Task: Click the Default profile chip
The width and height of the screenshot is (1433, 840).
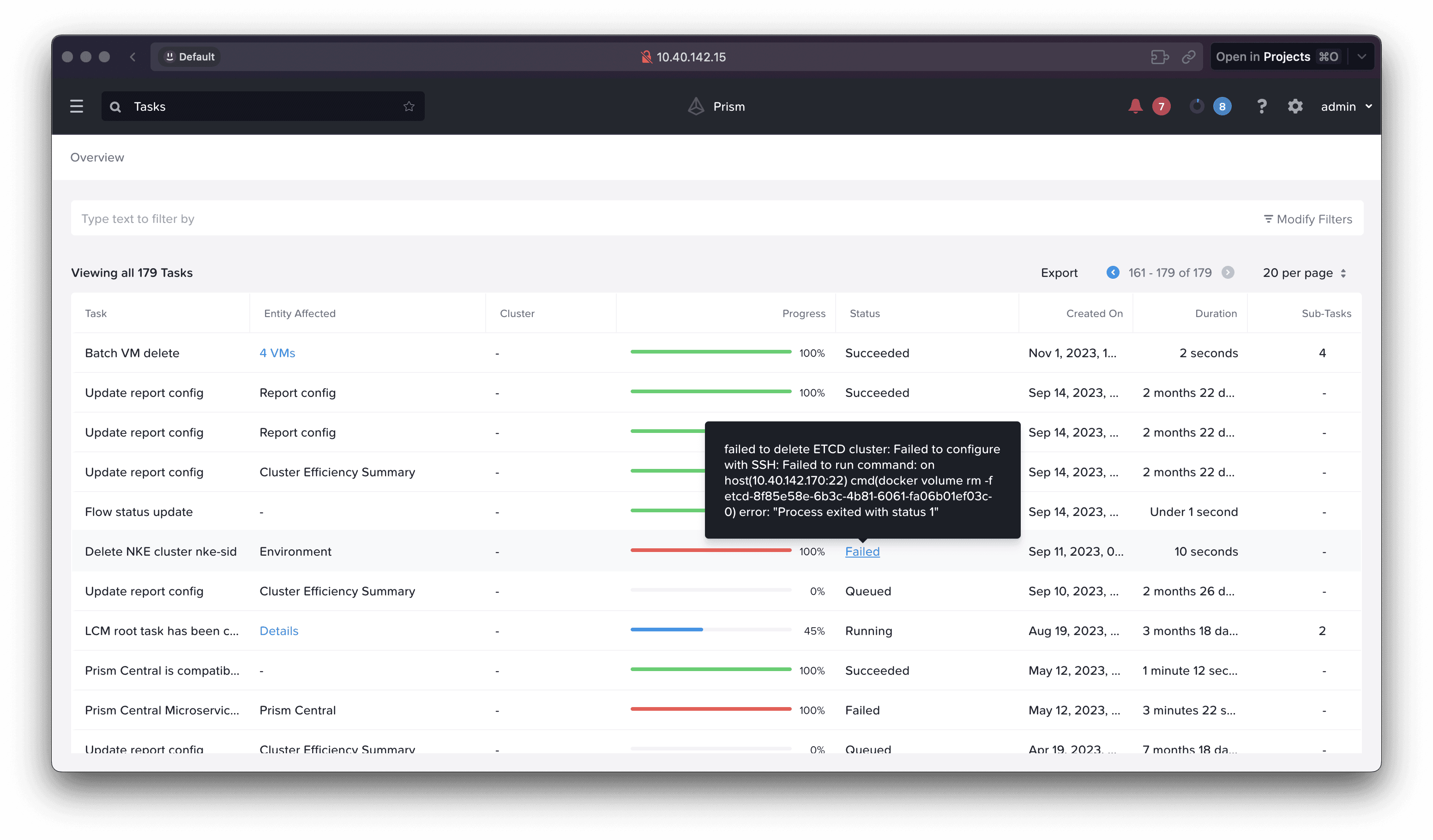Action: [x=189, y=57]
